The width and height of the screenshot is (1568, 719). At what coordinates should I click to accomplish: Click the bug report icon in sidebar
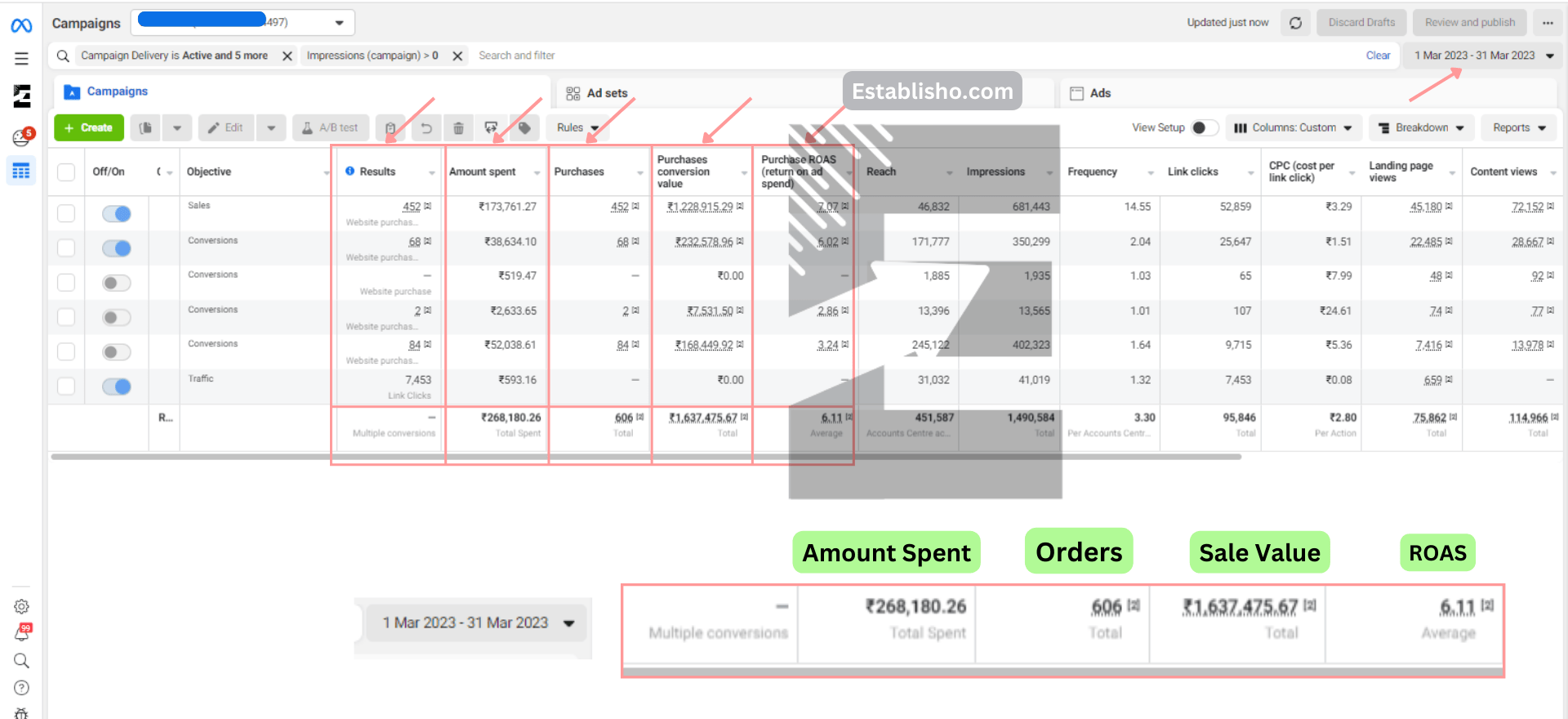[x=22, y=712]
